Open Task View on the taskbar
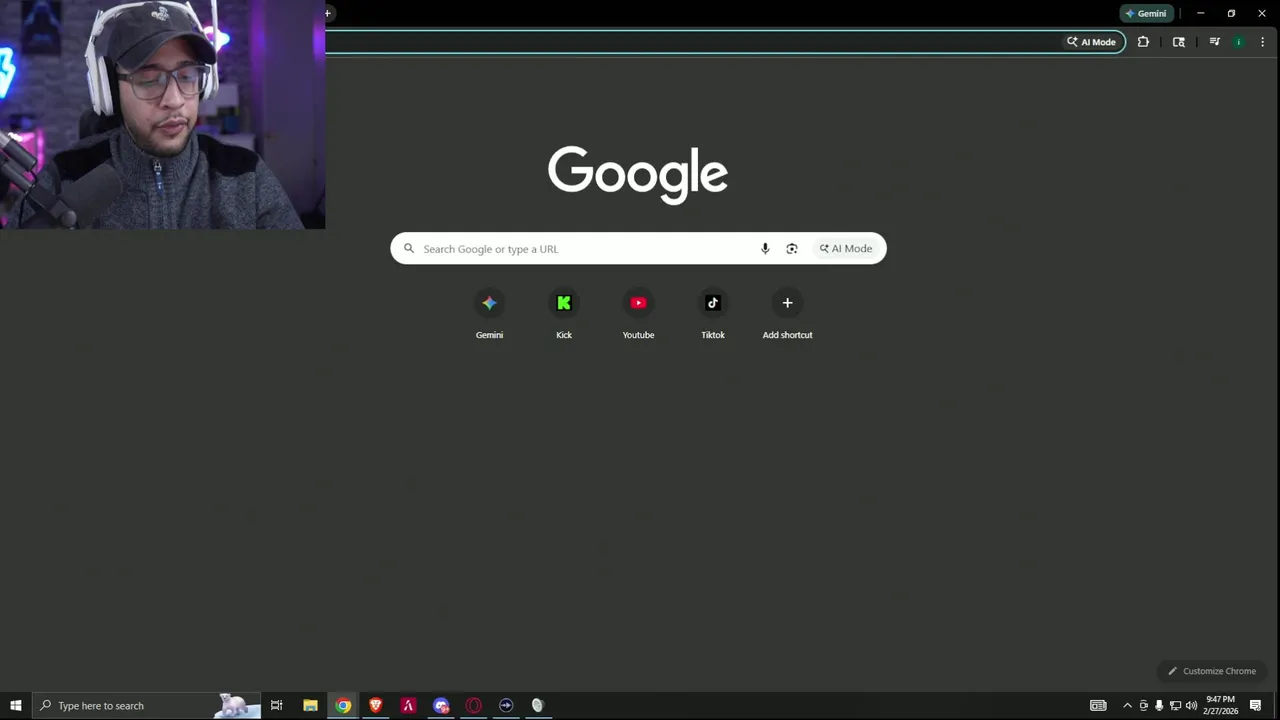This screenshot has height=720, width=1280. point(277,706)
